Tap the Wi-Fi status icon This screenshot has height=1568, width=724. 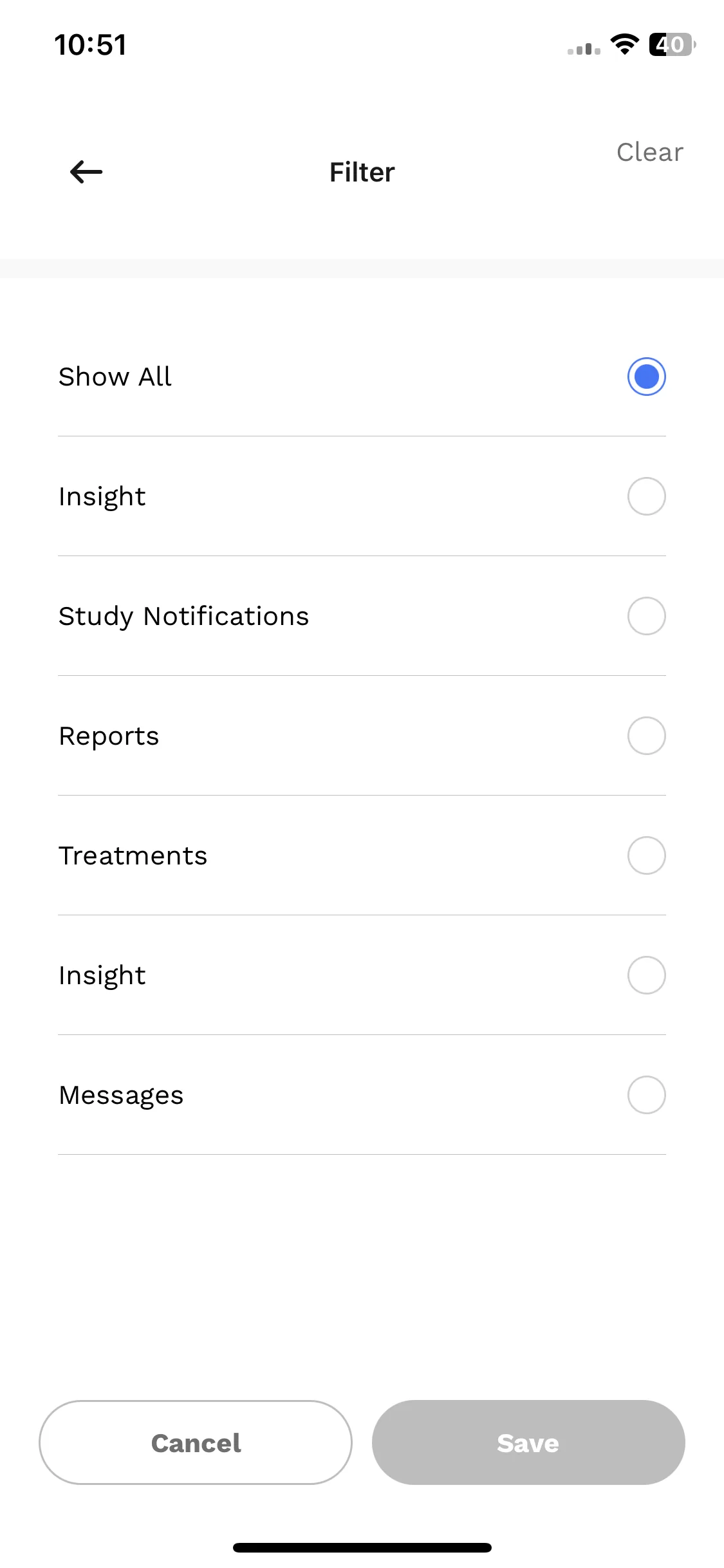[624, 44]
